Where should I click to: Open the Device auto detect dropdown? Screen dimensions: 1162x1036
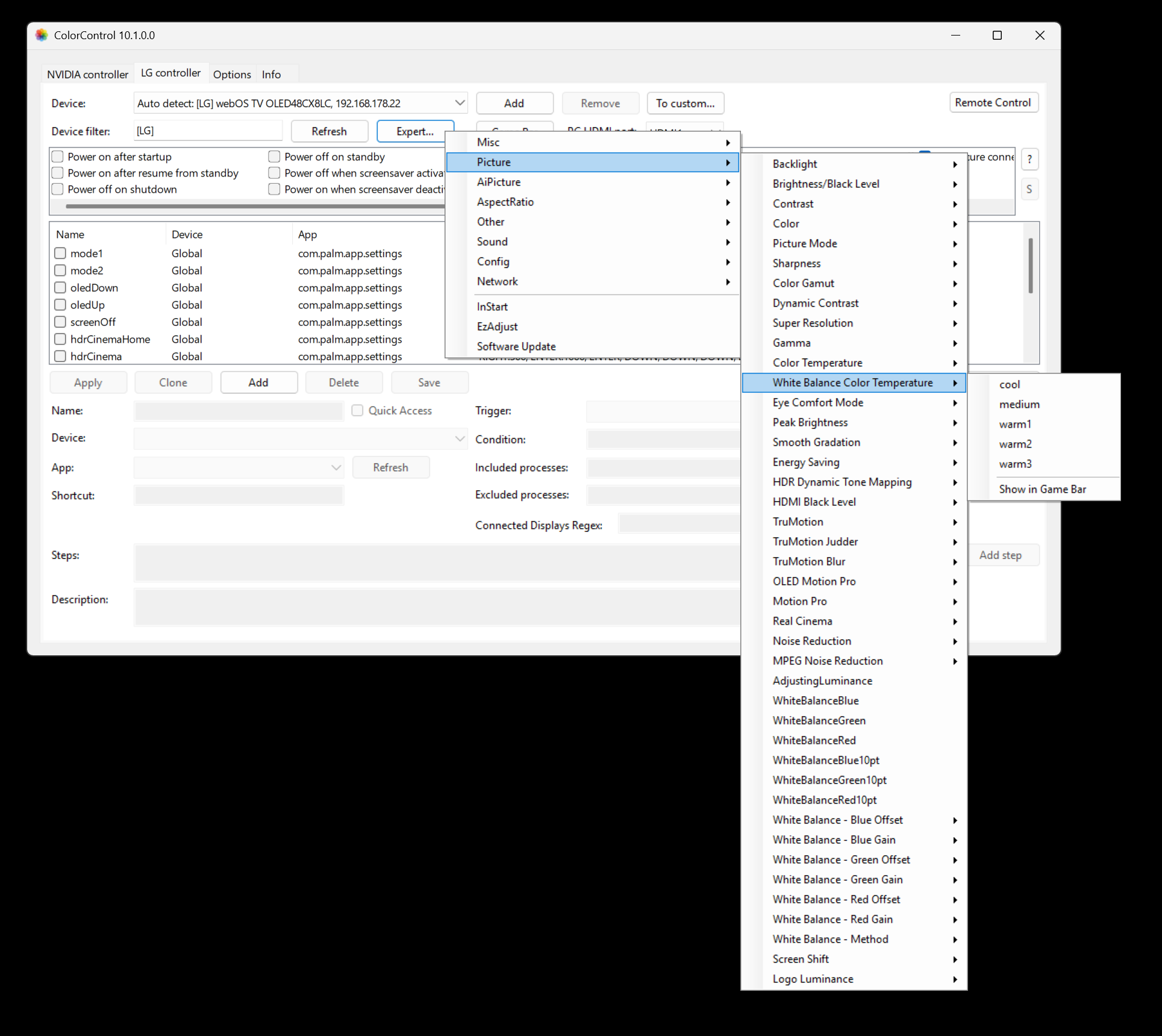(460, 103)
